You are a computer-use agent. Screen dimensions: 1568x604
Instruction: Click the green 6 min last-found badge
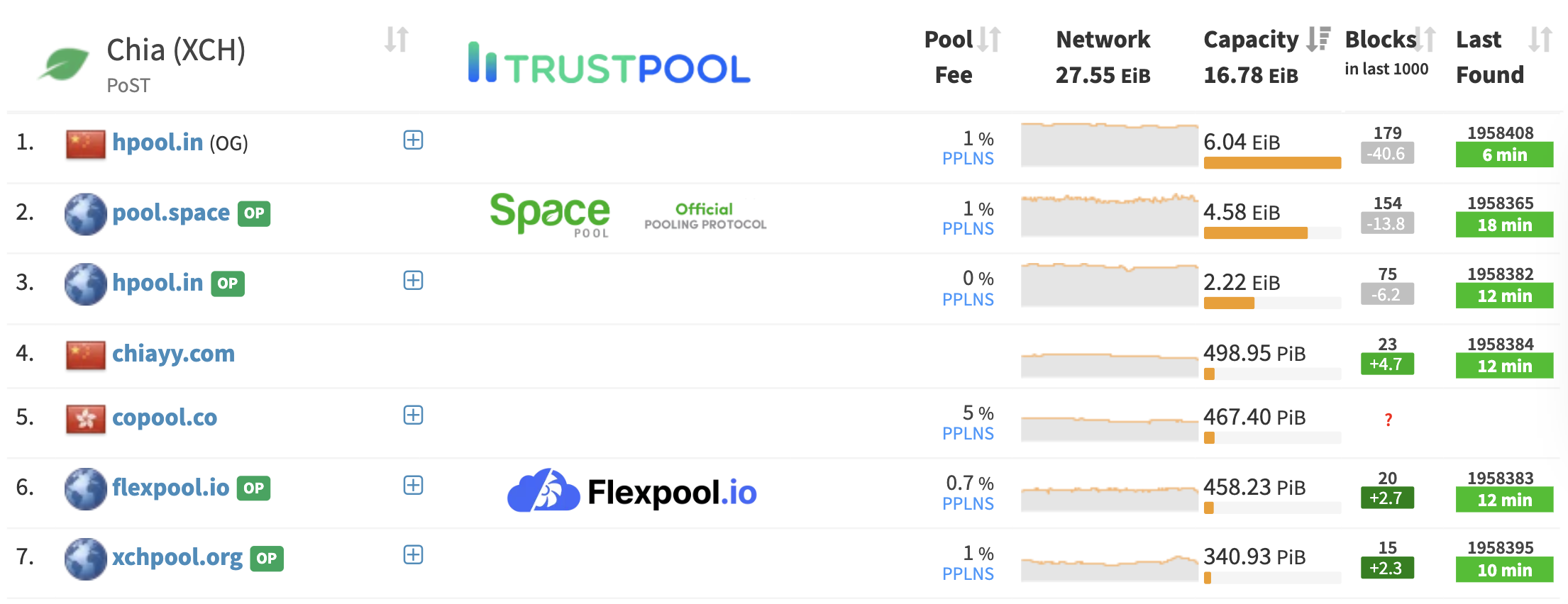click(x=1504, y=155)
